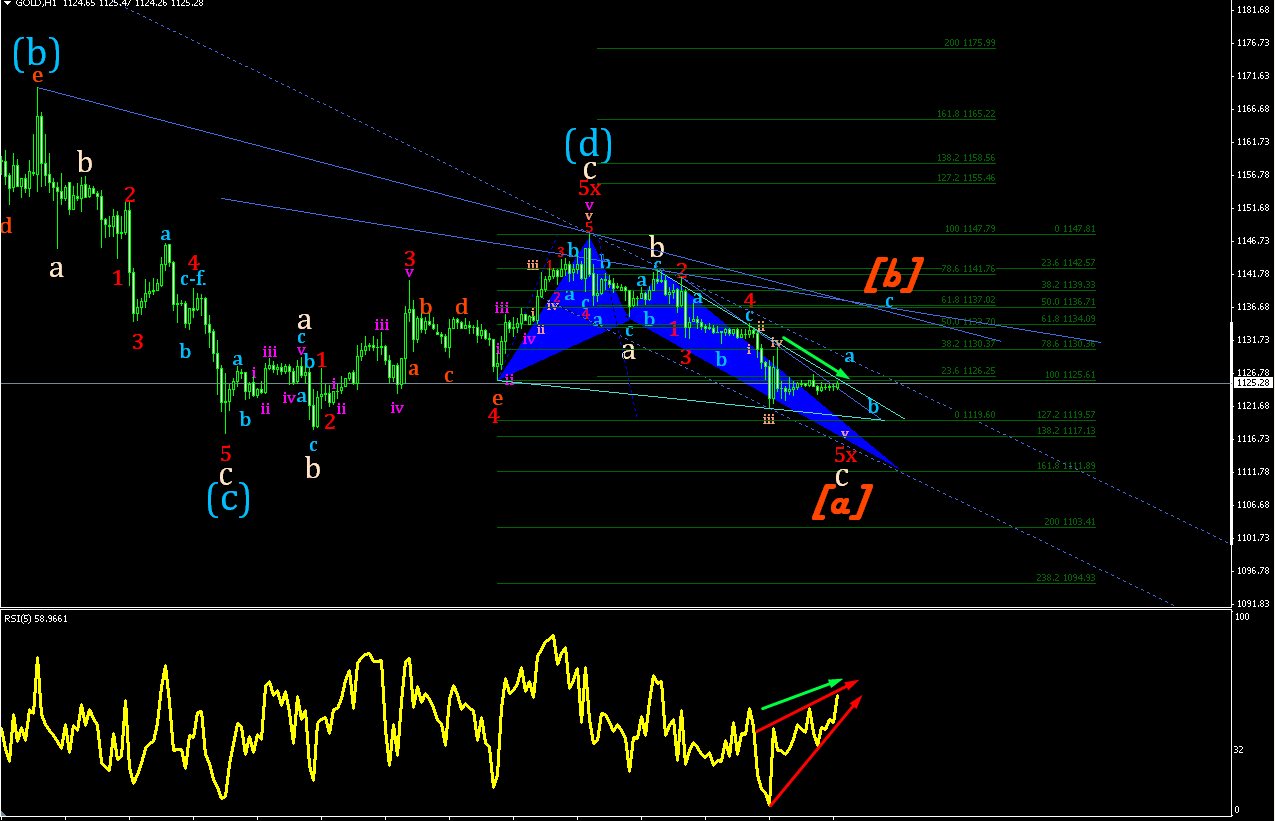Select Fibonacci level 100 1147.79
1275x821 pixels.
pos(969,229)
